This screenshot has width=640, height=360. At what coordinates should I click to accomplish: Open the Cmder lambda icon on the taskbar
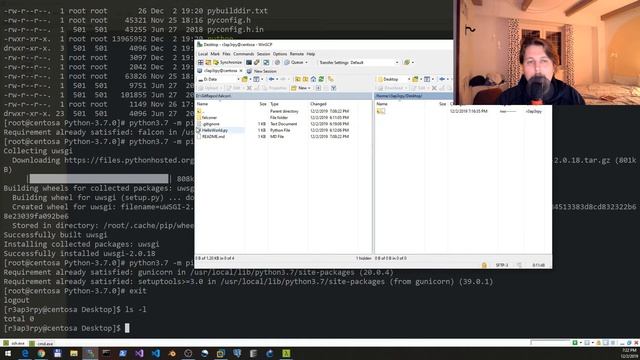286,353
